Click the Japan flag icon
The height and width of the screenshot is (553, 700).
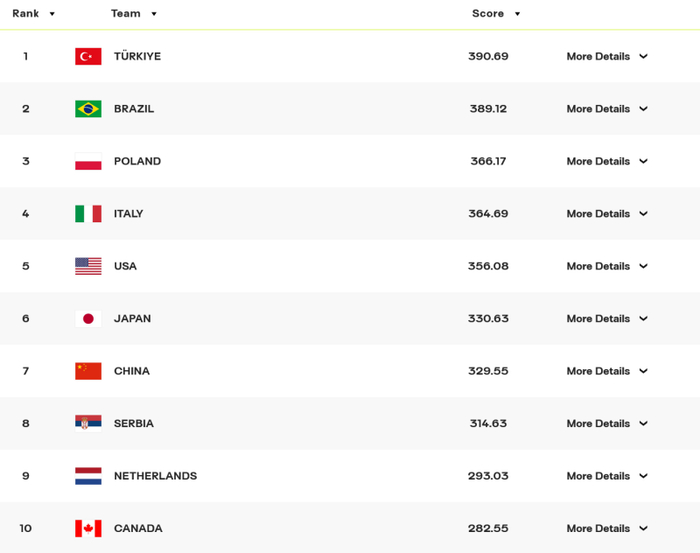click(88, 319)
